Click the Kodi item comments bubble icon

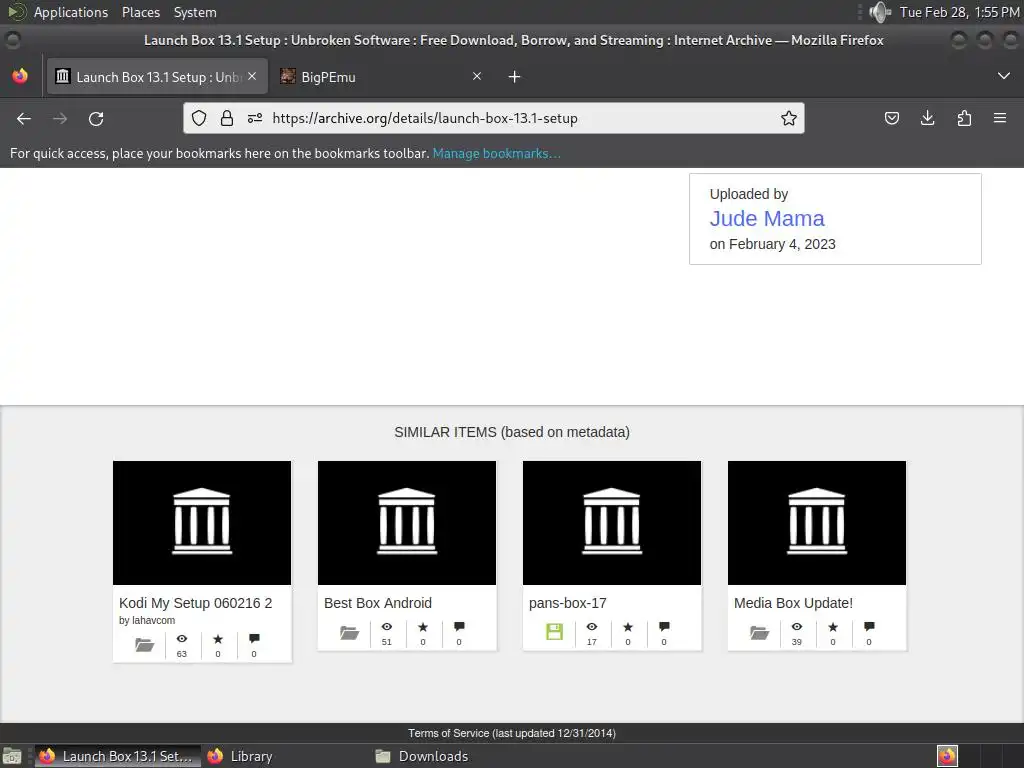coord(254,638)
